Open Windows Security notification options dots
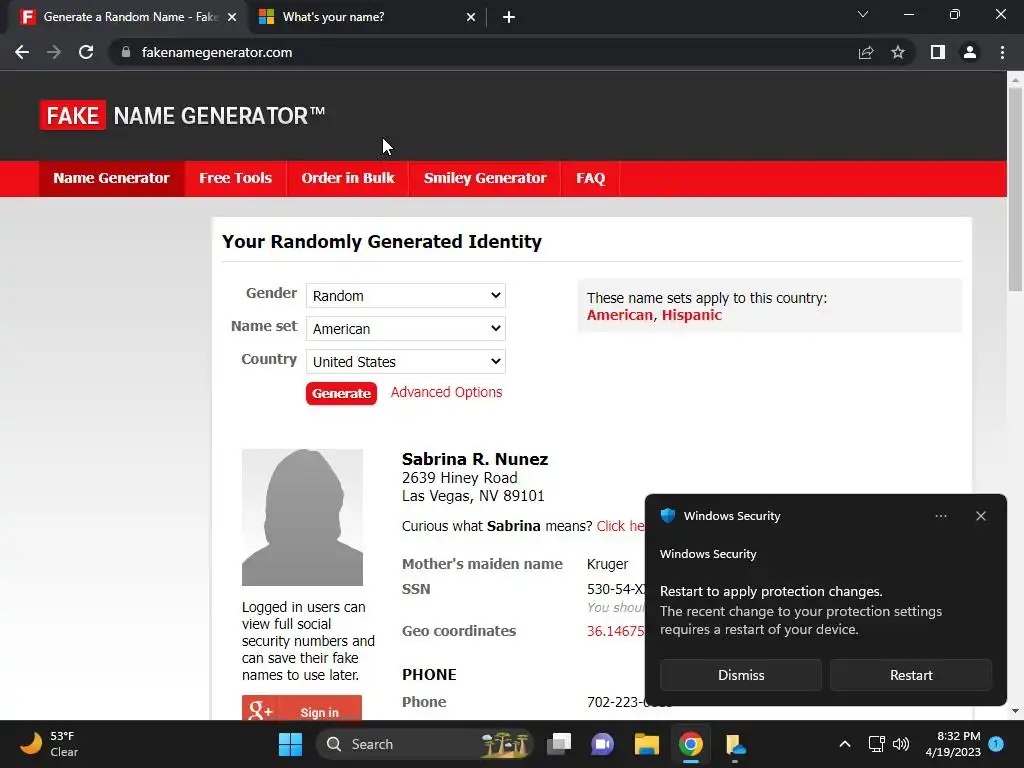The width and height of the screenshot is (1024, 768). coord(940,516)
